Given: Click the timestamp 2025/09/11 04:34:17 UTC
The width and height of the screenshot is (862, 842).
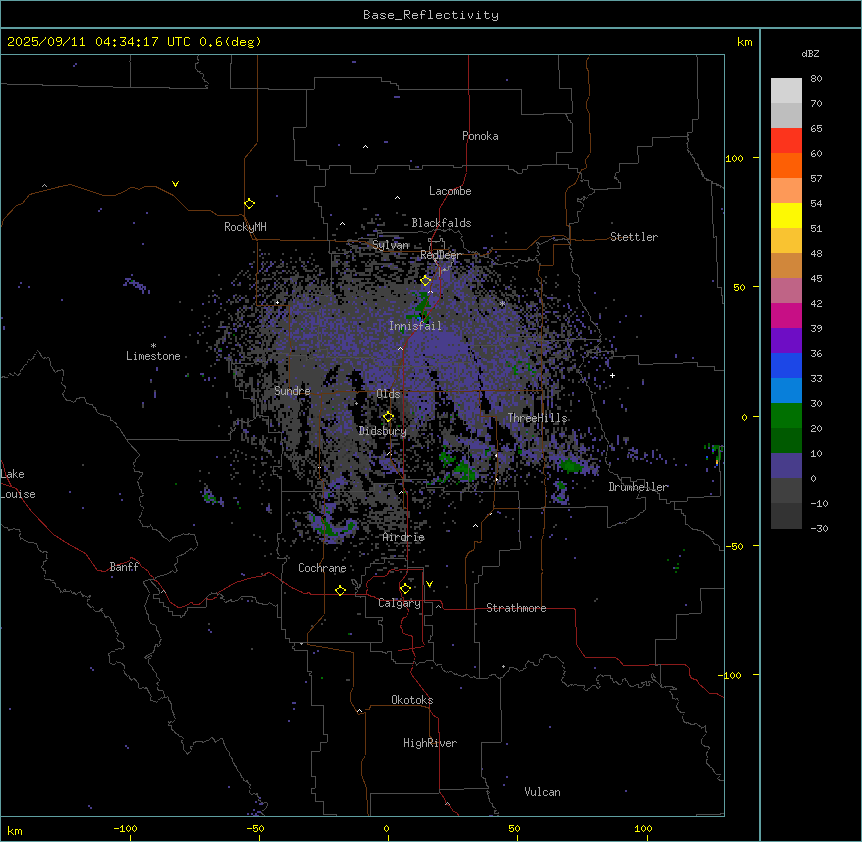Looking at the screenshot, I should [99, 42].
